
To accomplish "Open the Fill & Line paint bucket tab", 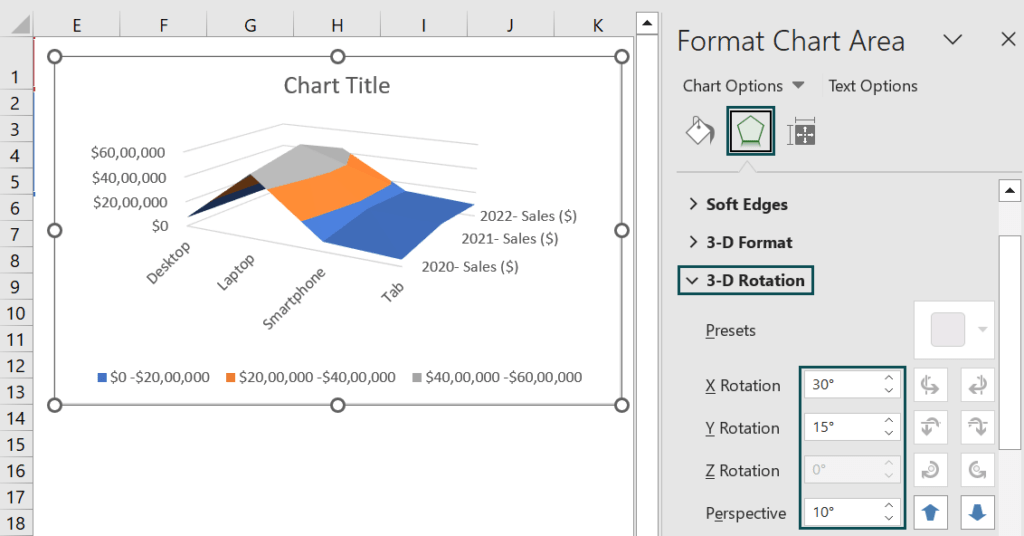I will (x=700, y=131).
